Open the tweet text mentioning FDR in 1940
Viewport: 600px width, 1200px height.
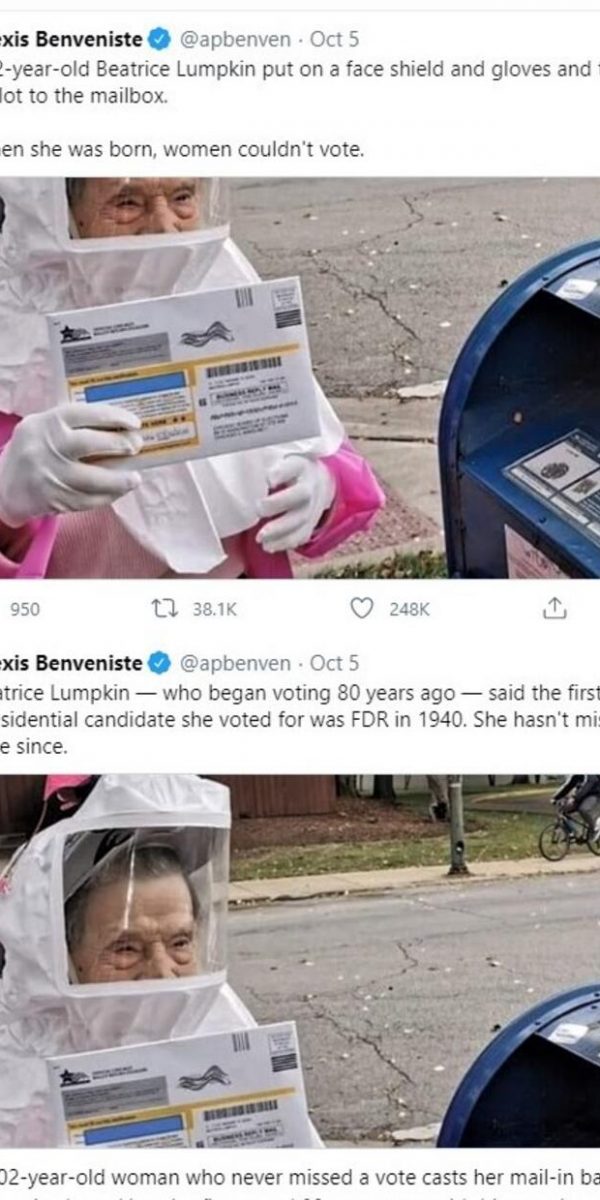tap(300, 718)
